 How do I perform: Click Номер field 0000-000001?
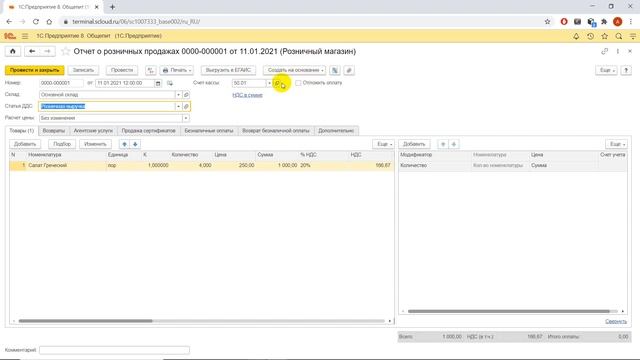[61, 83]
